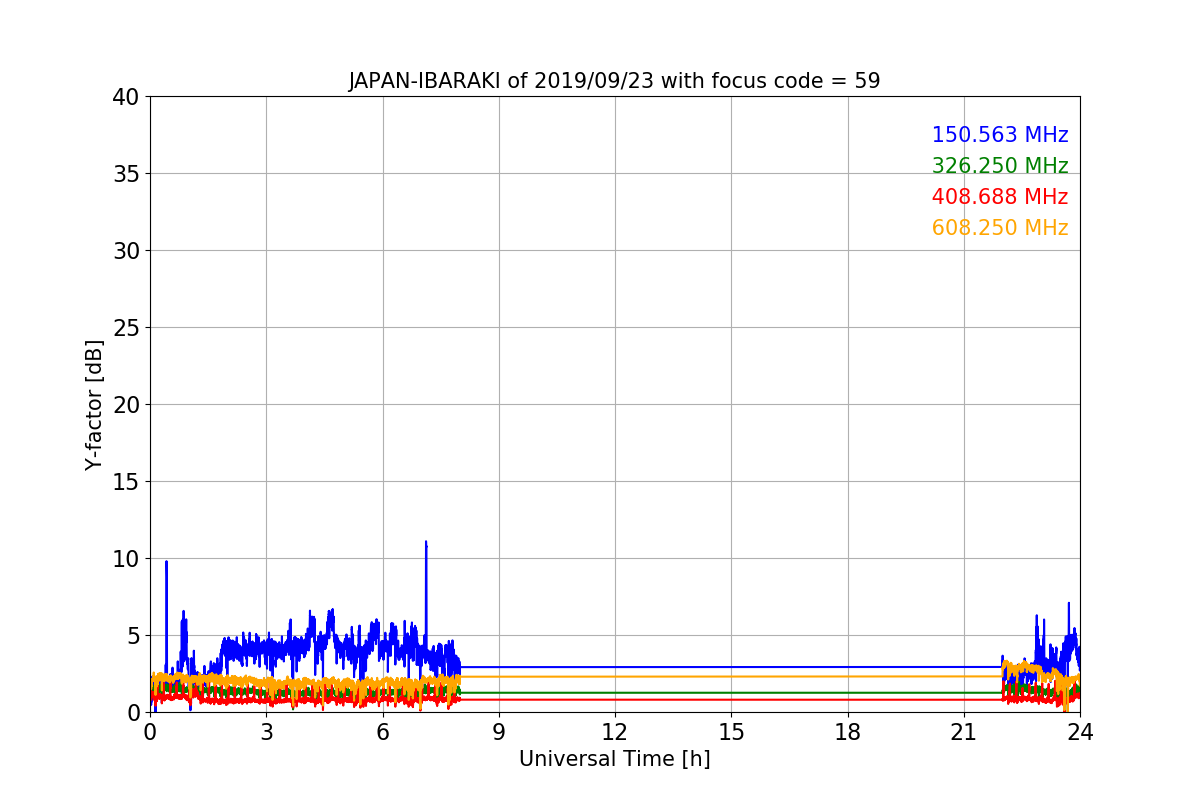Click the y-axis tick label 20

click(125, 405)
